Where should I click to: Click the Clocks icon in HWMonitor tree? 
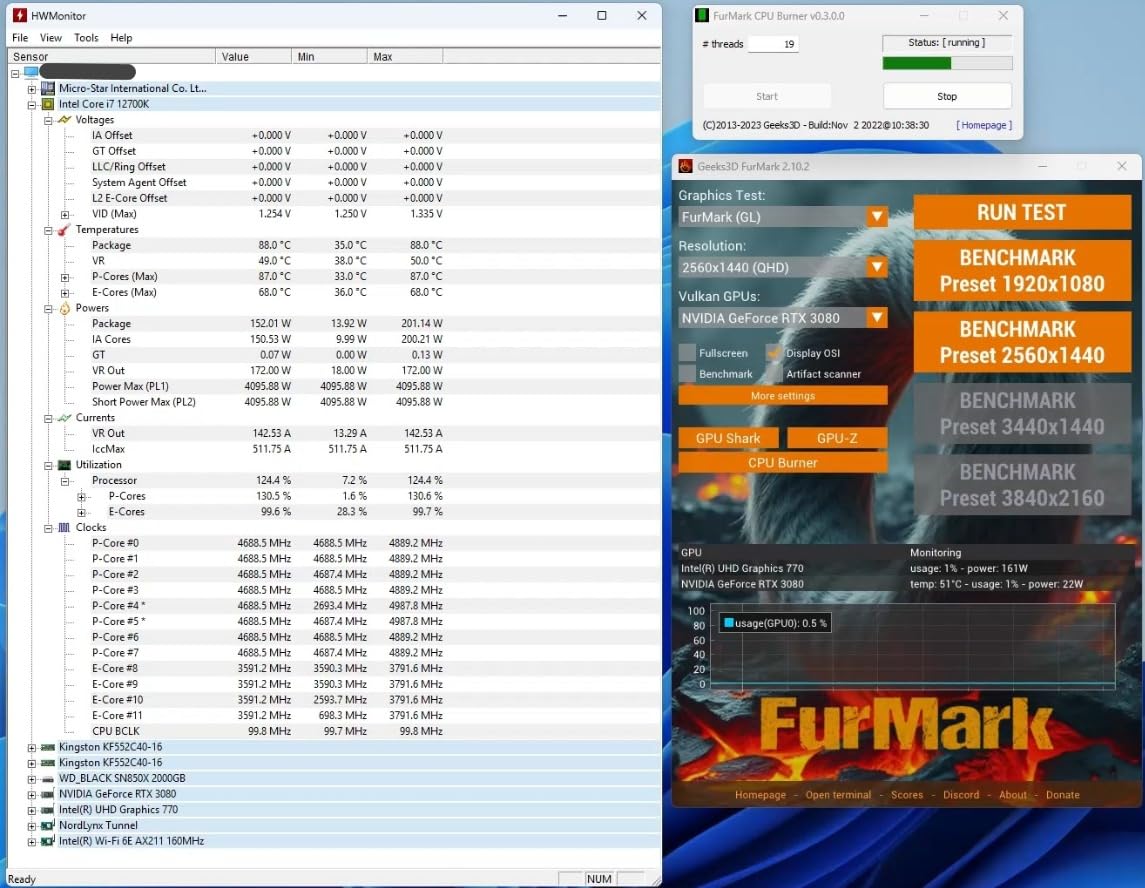point(64,527)
